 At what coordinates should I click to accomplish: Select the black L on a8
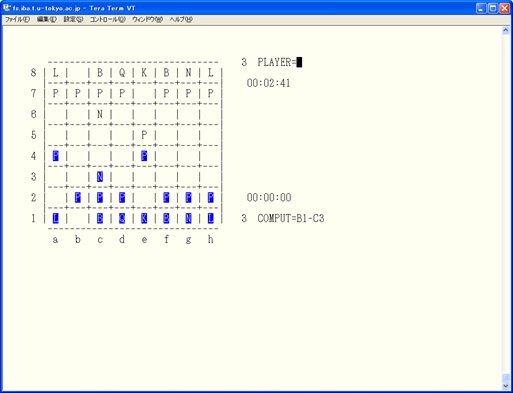tap(55, 73)
